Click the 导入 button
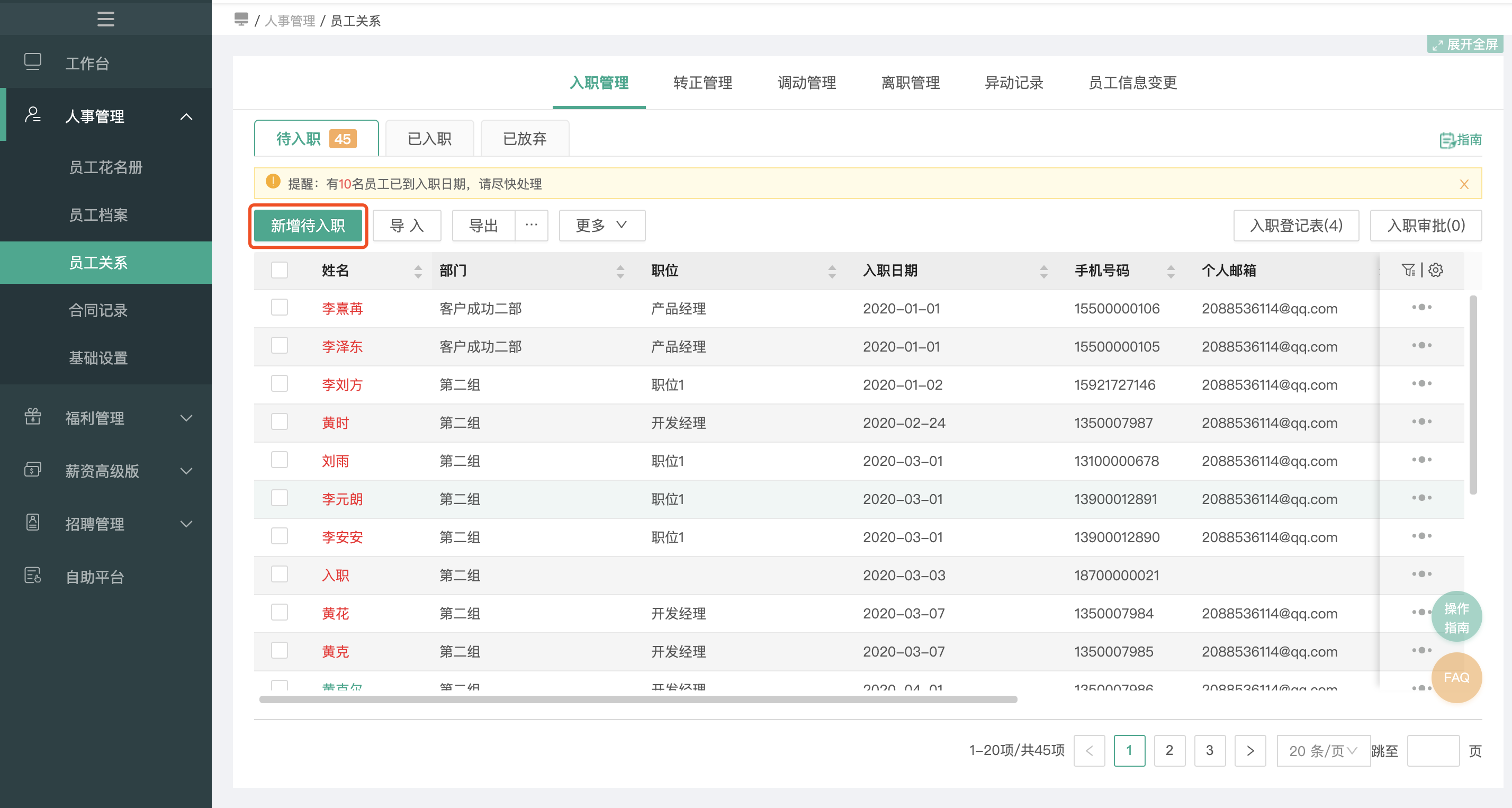 407,226
